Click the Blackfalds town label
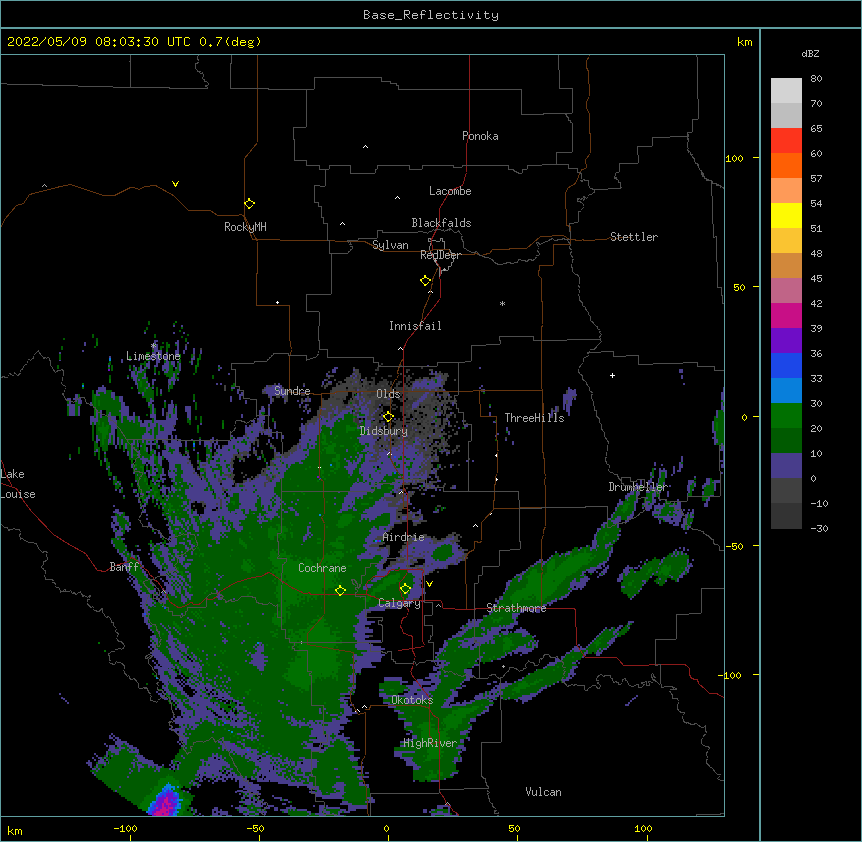Viewport: 862px width, 842px height. tap(441, 223)
